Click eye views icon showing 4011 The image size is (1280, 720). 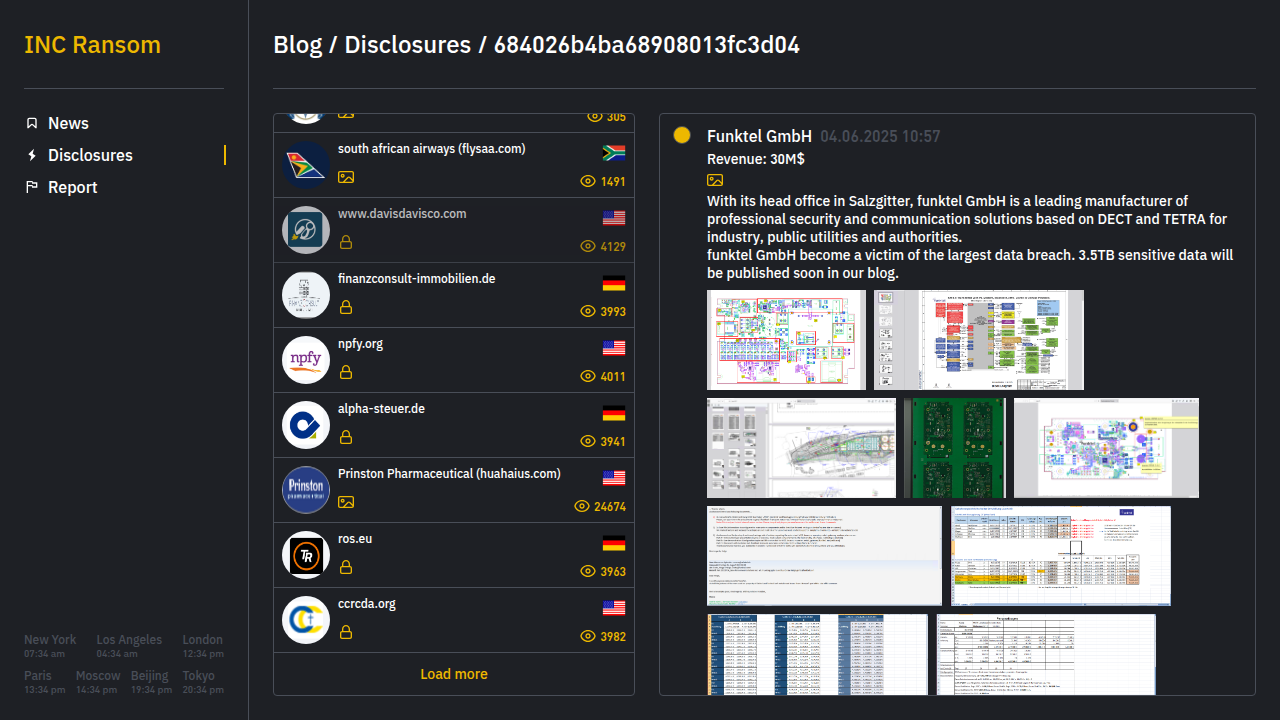point(588,377)
